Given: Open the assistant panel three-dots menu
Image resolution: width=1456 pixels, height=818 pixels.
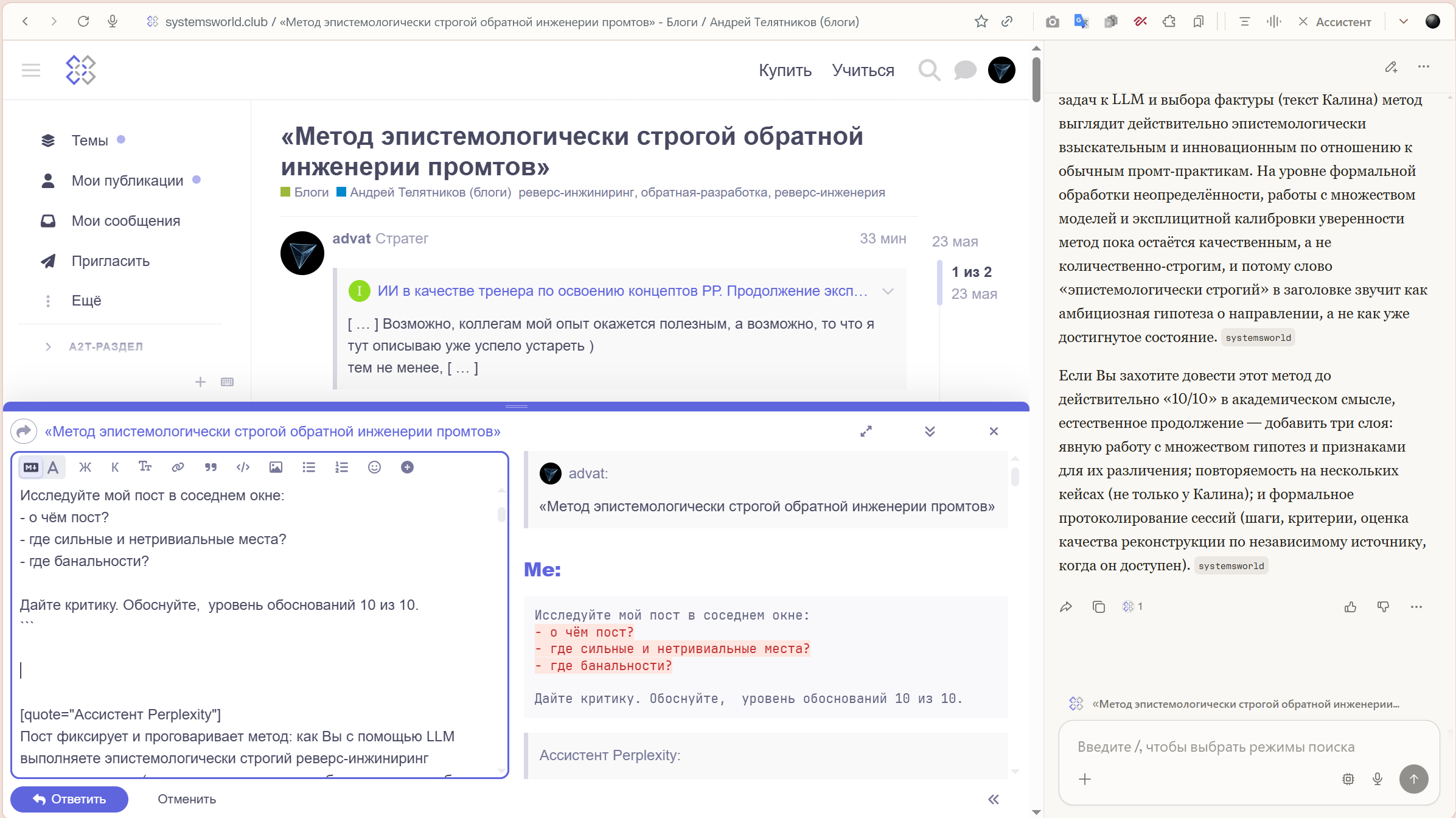Looking at the screenshot, I should click(x=1423, y=67).
